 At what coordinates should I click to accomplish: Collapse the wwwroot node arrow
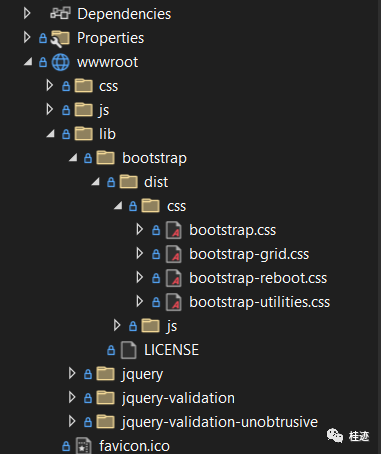[x=28, y=62]
